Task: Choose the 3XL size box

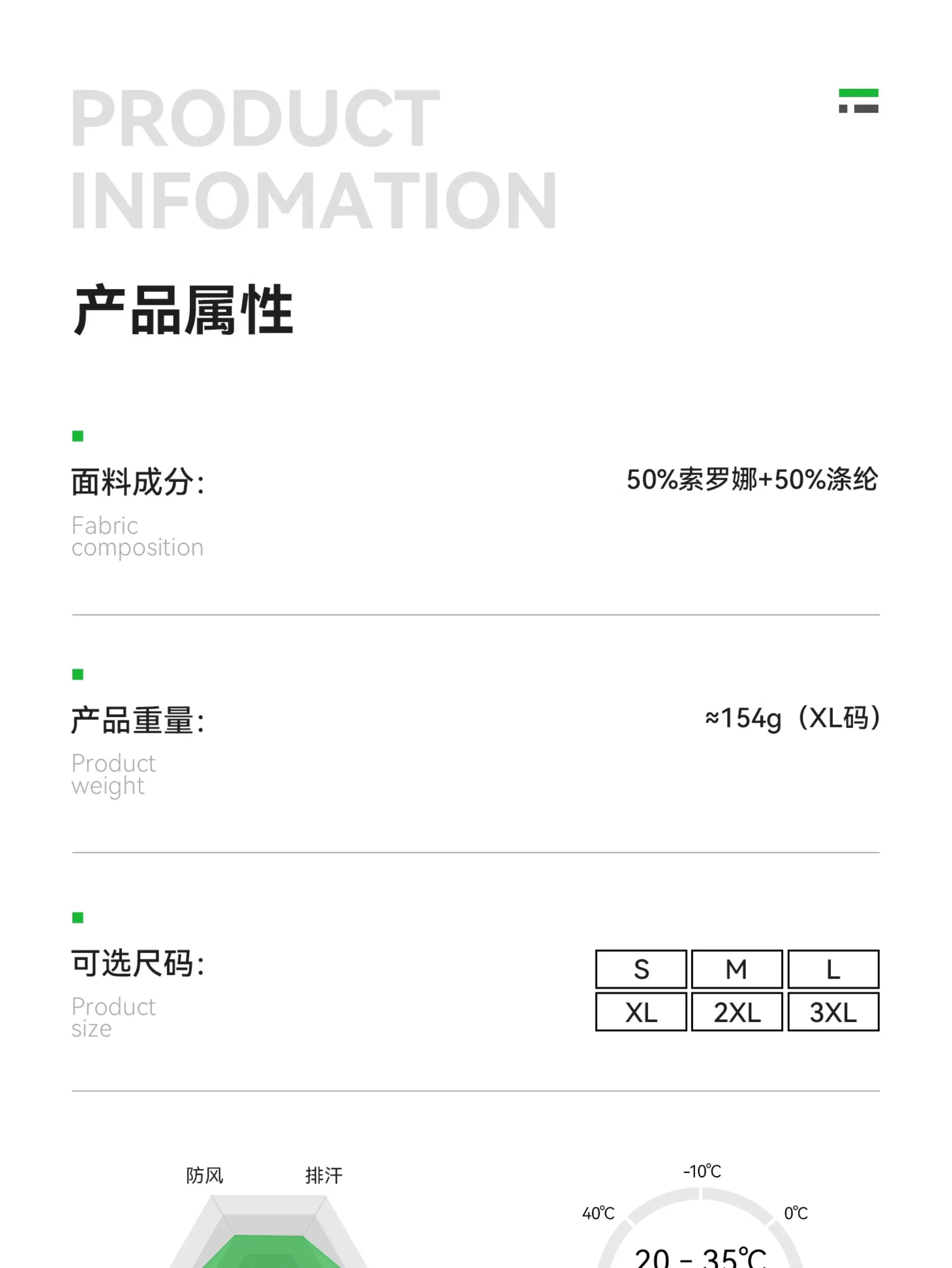Action: pyautogui.click(x=833, y=1012)
